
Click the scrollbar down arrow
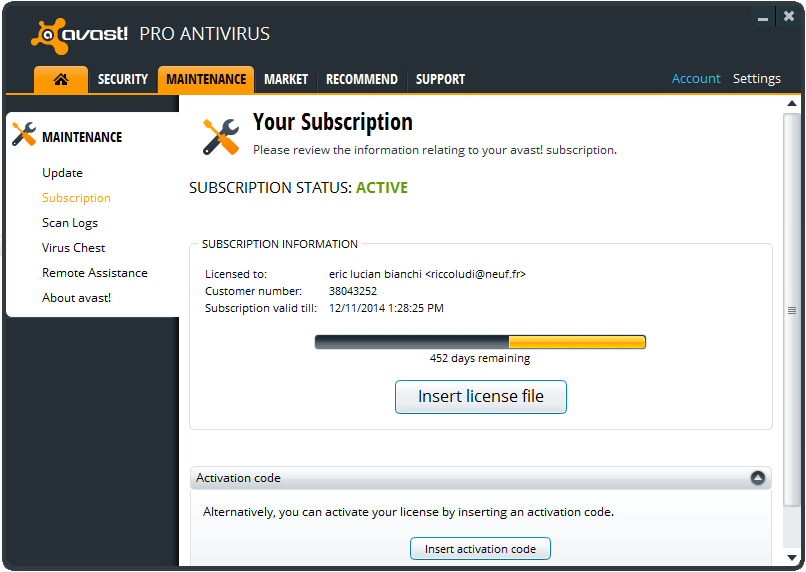[x=792, y=558]
